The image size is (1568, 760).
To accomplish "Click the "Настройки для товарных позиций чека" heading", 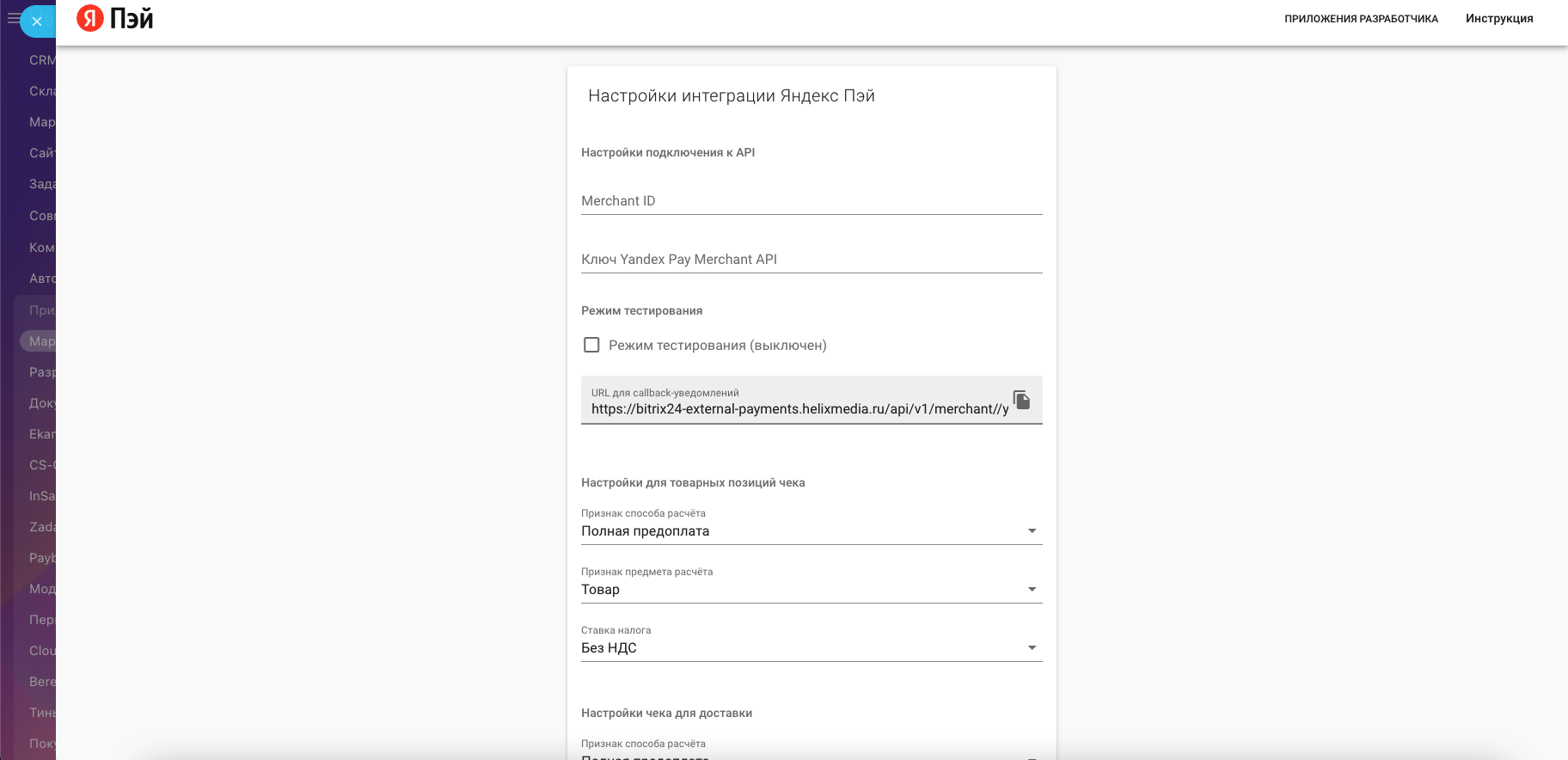I will pos(693,483).
